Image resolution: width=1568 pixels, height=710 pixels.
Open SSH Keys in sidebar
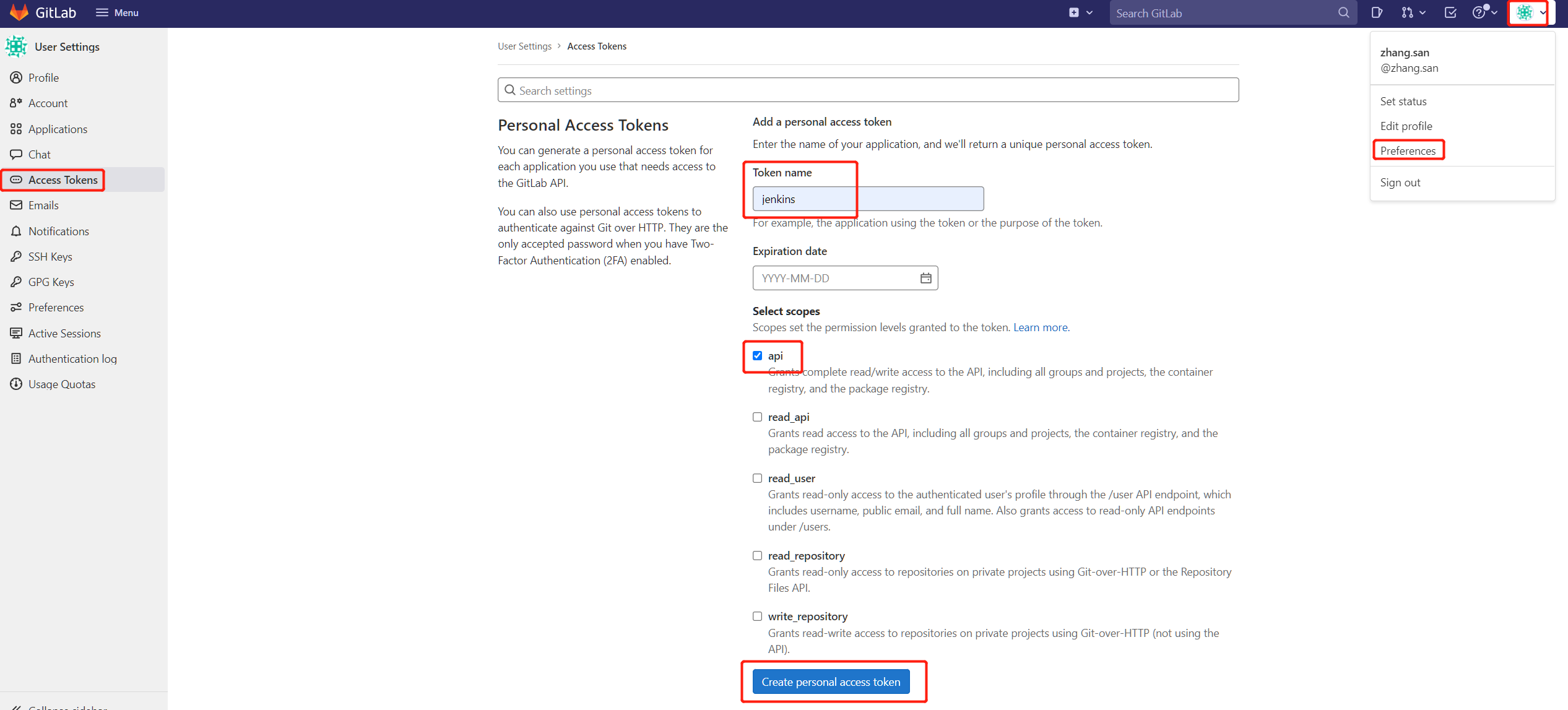point(50,256)
